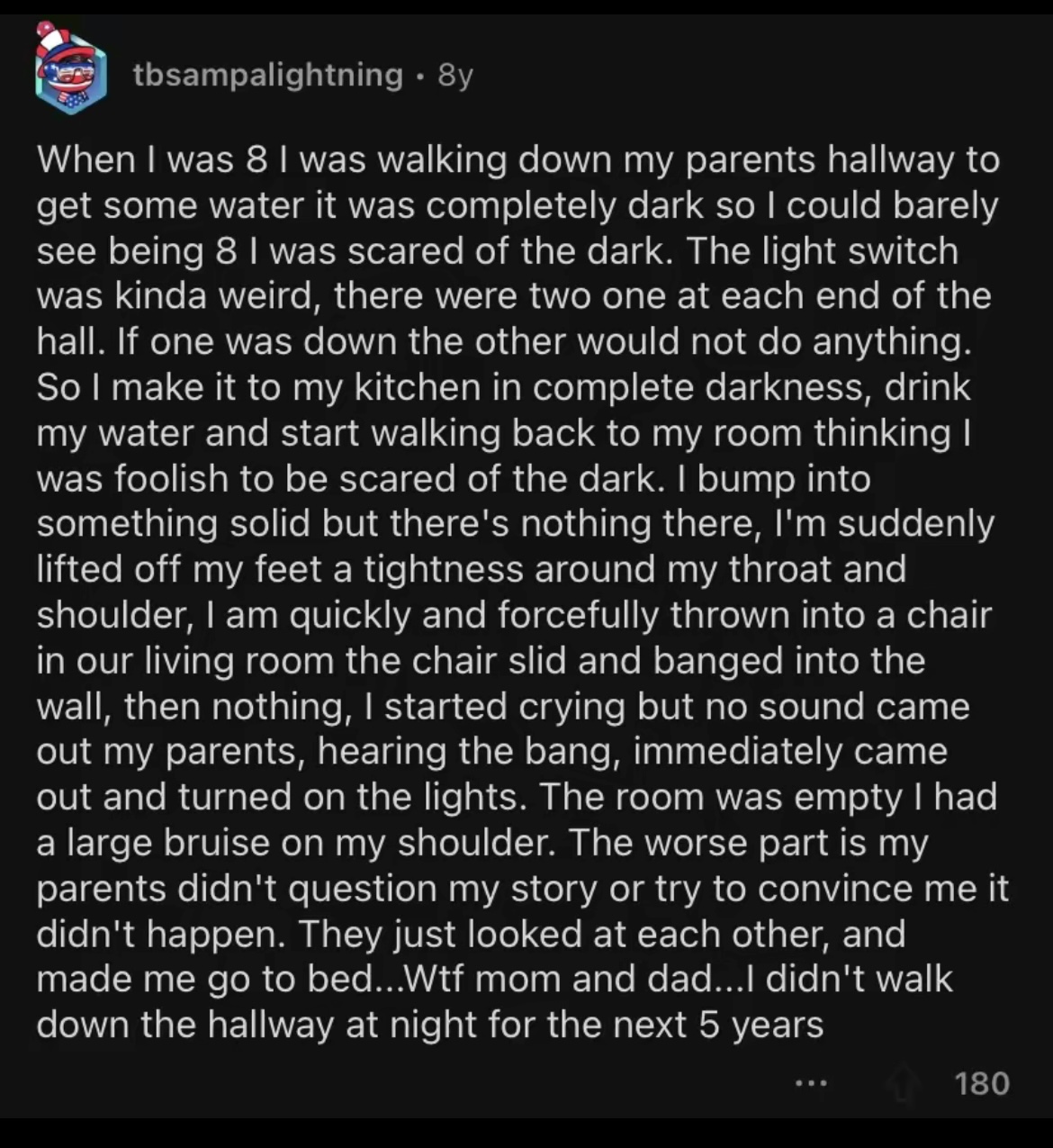Tap the line starting 'So I make it to my kitchen'
This screenshot has height=1148, width=1053.
(504, 387)
